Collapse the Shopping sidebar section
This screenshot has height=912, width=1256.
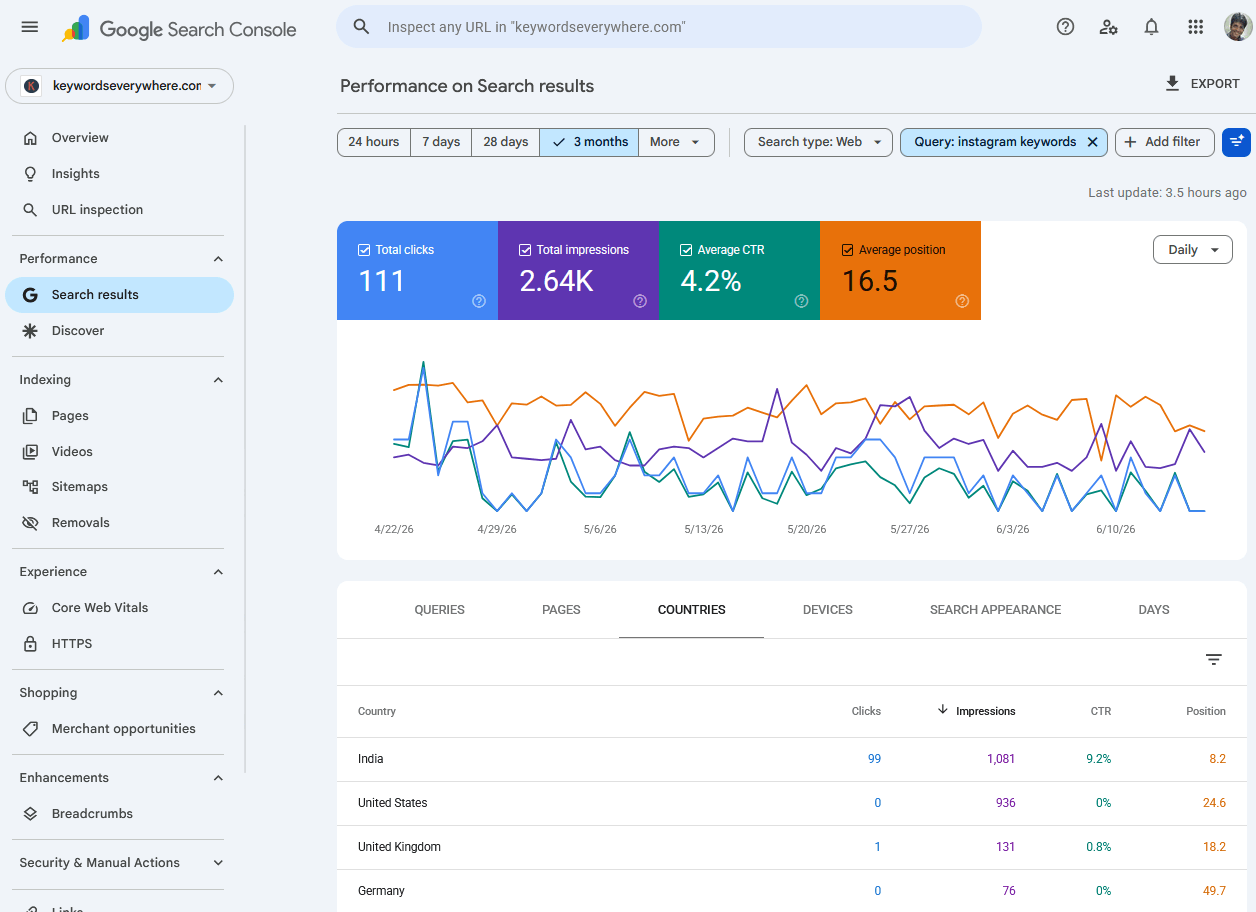(218, 693)
